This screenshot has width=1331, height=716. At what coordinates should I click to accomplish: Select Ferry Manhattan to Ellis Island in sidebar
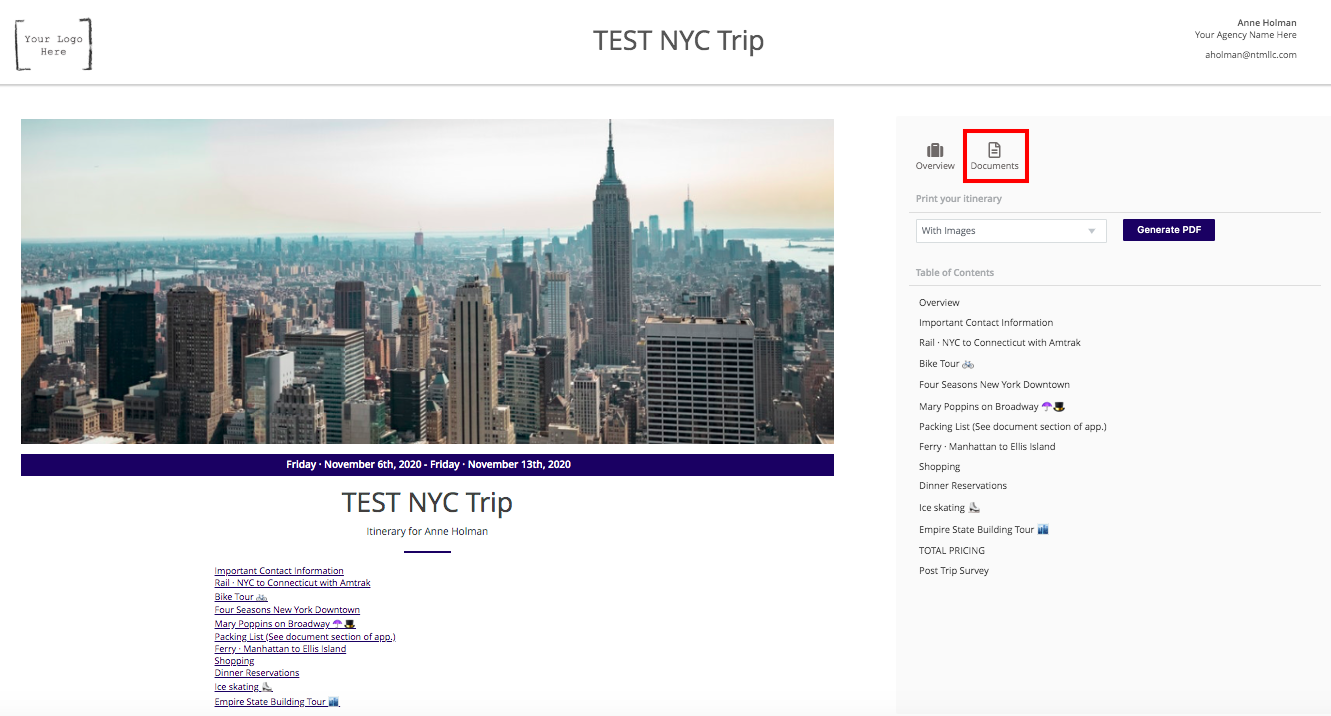click(987, 447)
